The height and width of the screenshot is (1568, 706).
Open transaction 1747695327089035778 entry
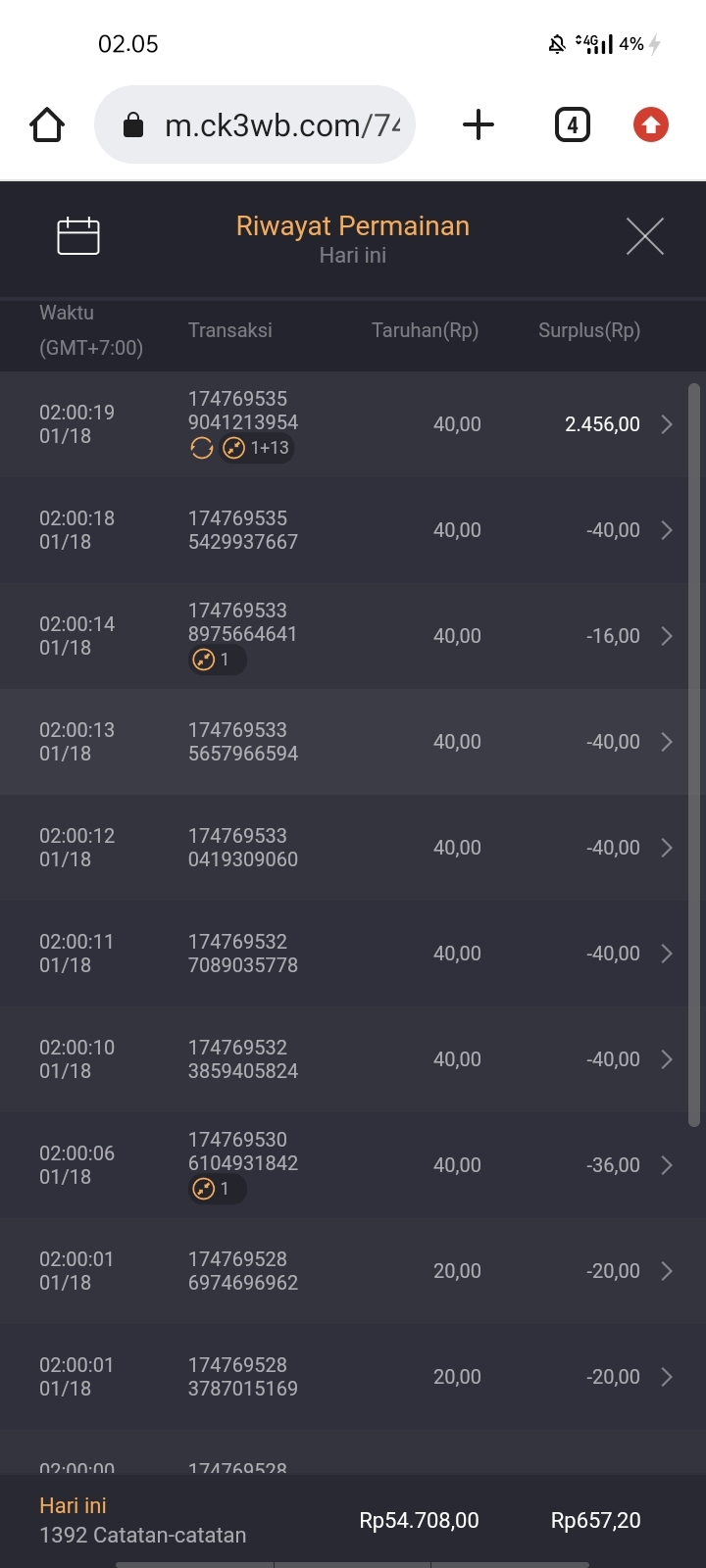243,954
